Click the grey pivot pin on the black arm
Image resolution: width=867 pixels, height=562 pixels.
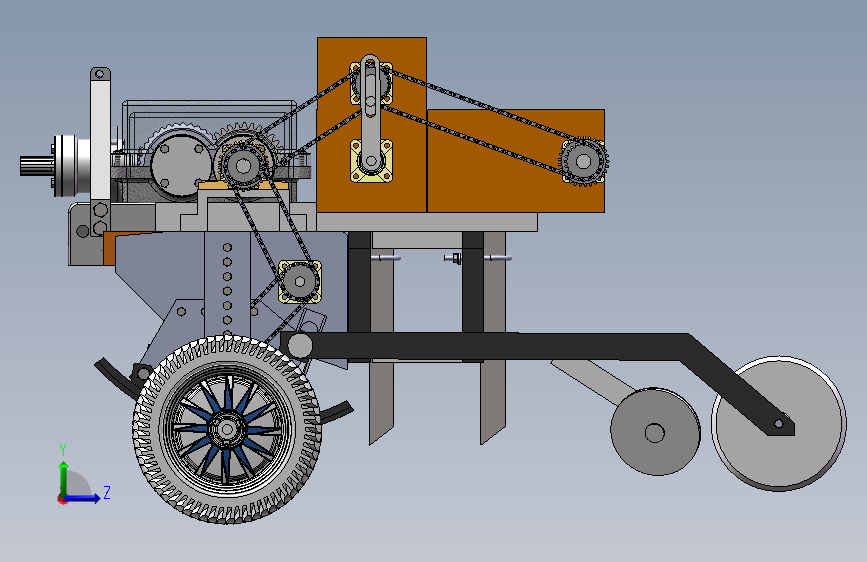pos(300,346)
